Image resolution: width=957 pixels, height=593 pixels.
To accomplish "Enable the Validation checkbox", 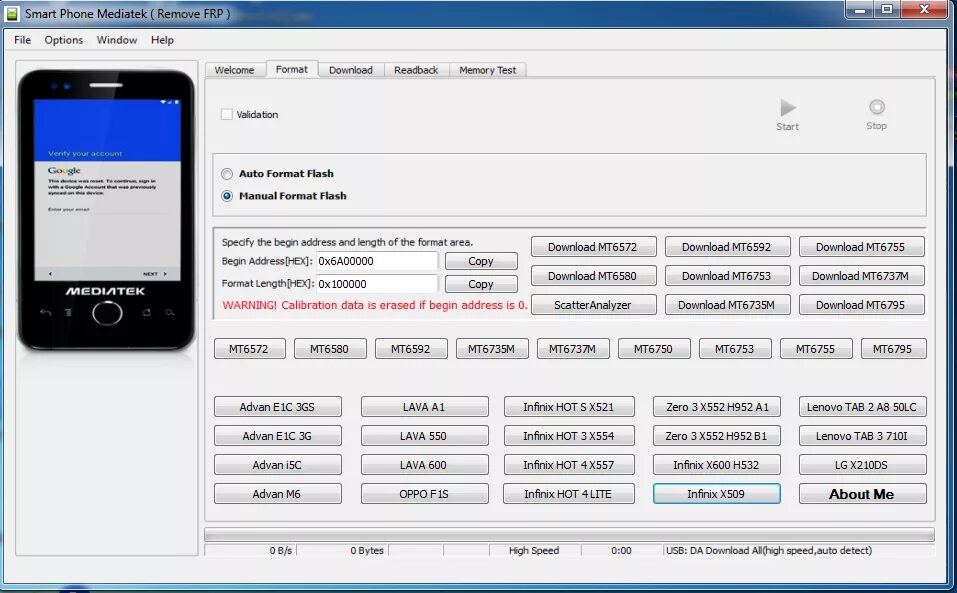I will [226, 114].
